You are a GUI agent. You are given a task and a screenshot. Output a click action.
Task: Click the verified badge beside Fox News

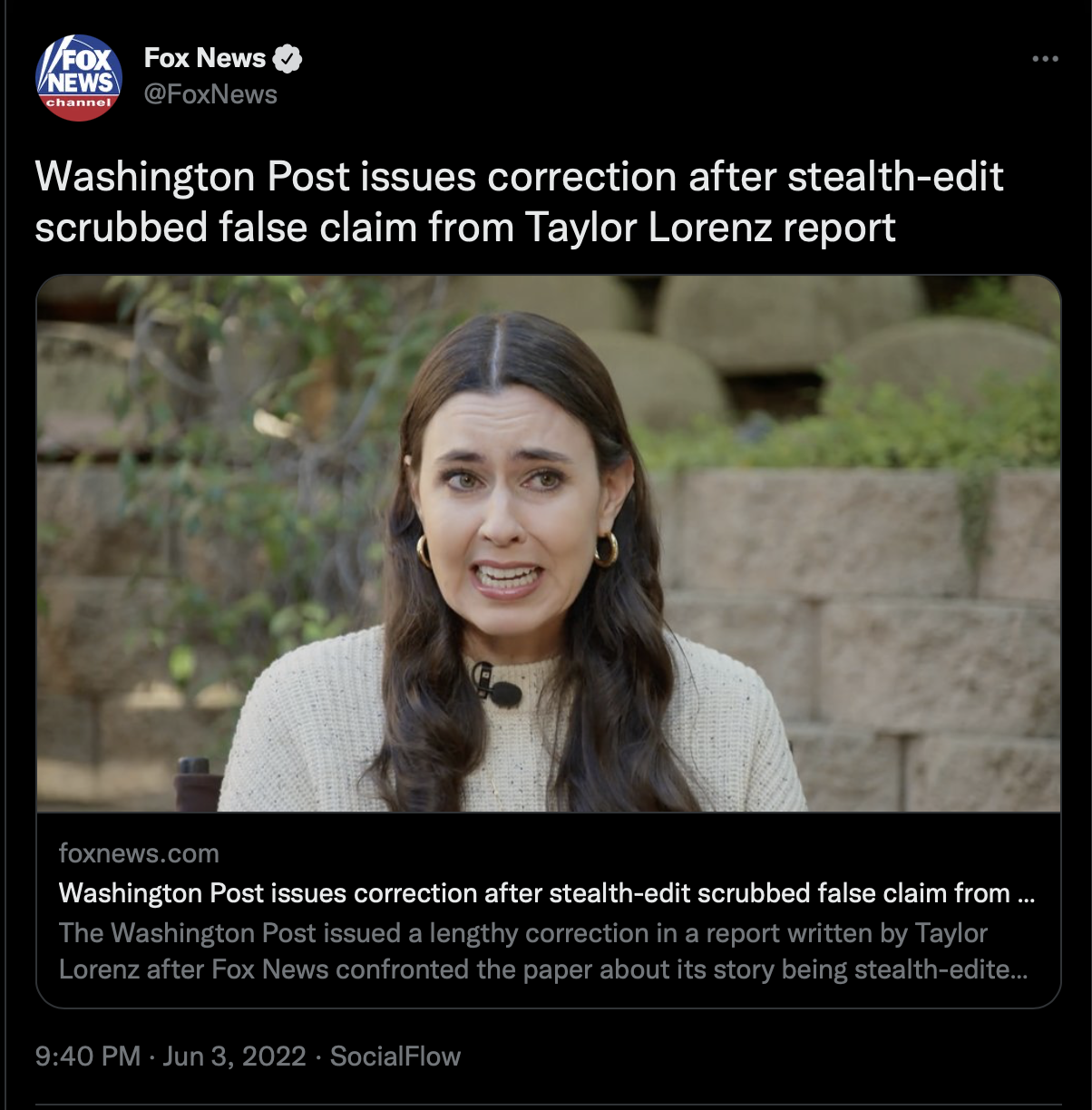click(288, 59)
